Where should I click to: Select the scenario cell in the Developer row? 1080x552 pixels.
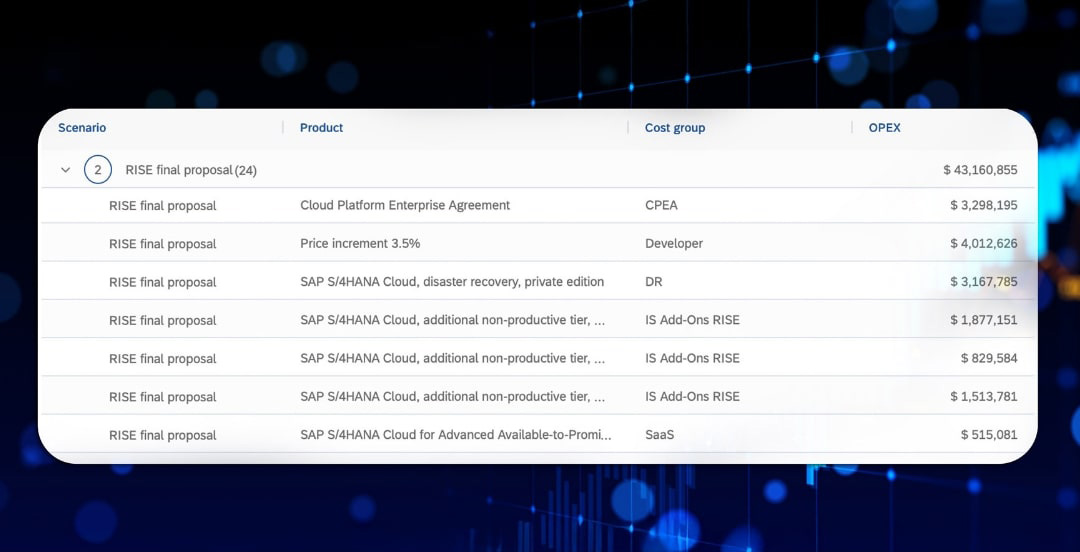point(163,244)
